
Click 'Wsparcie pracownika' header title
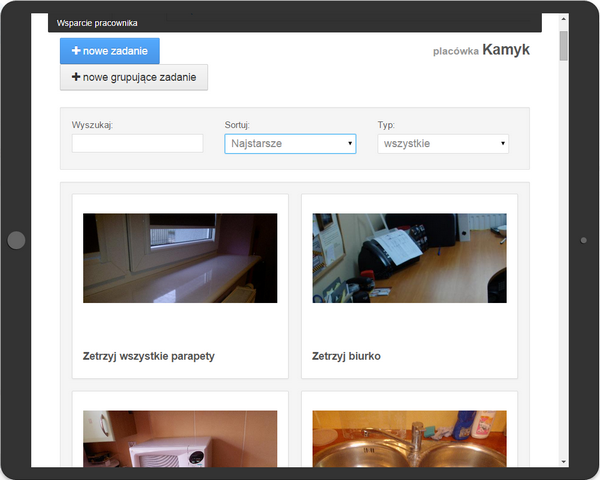click(x=97, y=23)
